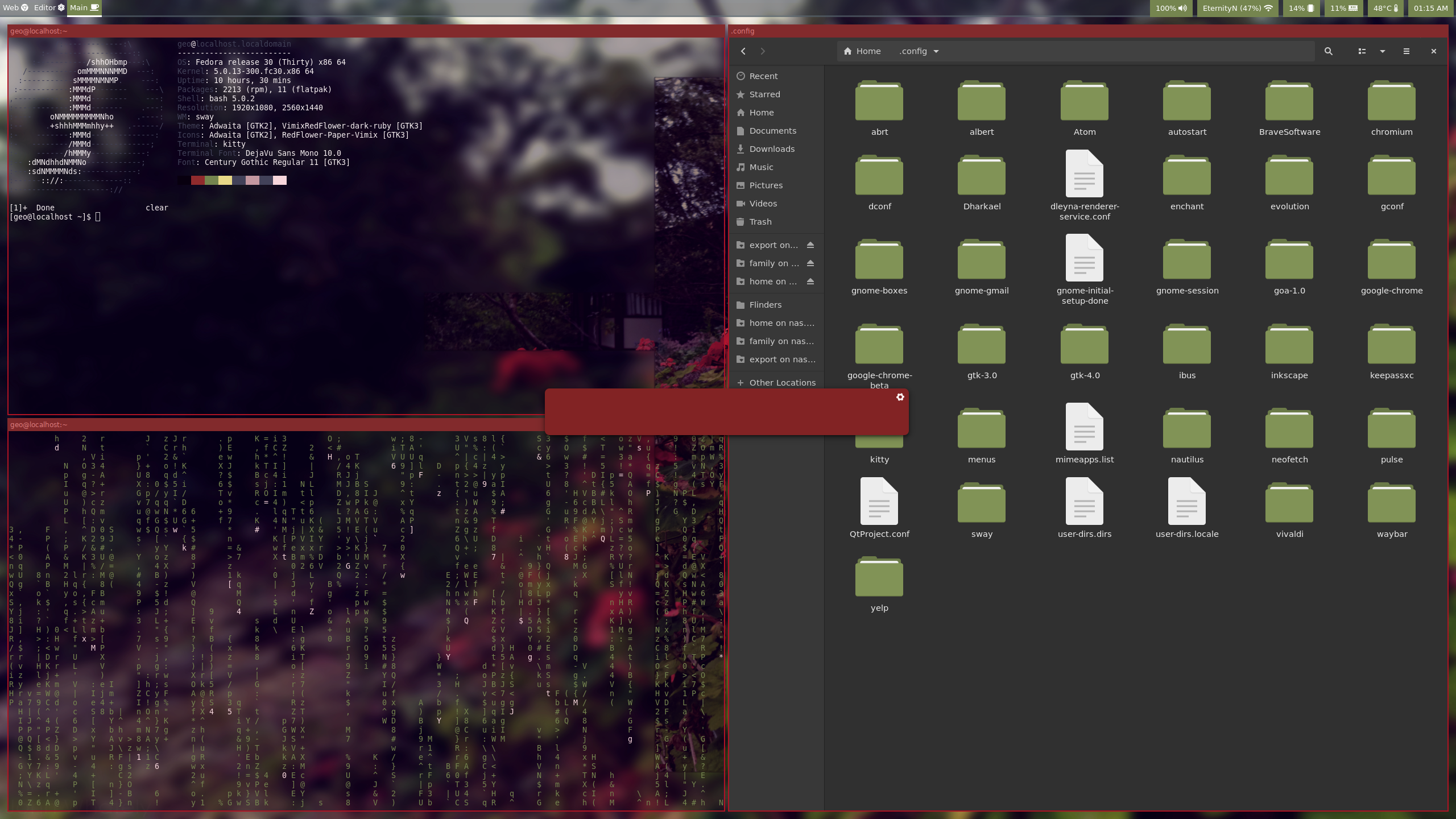The width and height of the screenshot is (1456, 819).
Task: Switch to the Web workspace
Action: click(x=15, y=8)
